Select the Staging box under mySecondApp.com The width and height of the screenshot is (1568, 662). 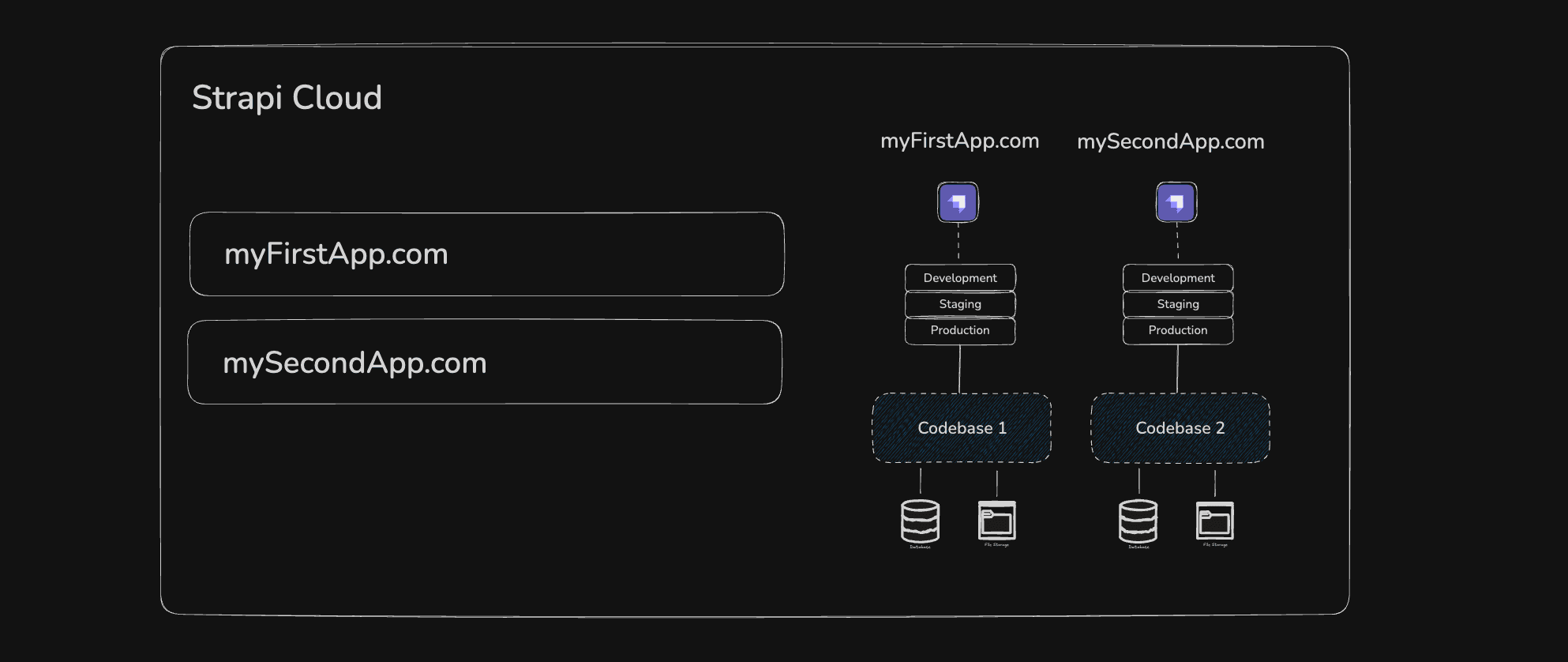(1178, 304)
